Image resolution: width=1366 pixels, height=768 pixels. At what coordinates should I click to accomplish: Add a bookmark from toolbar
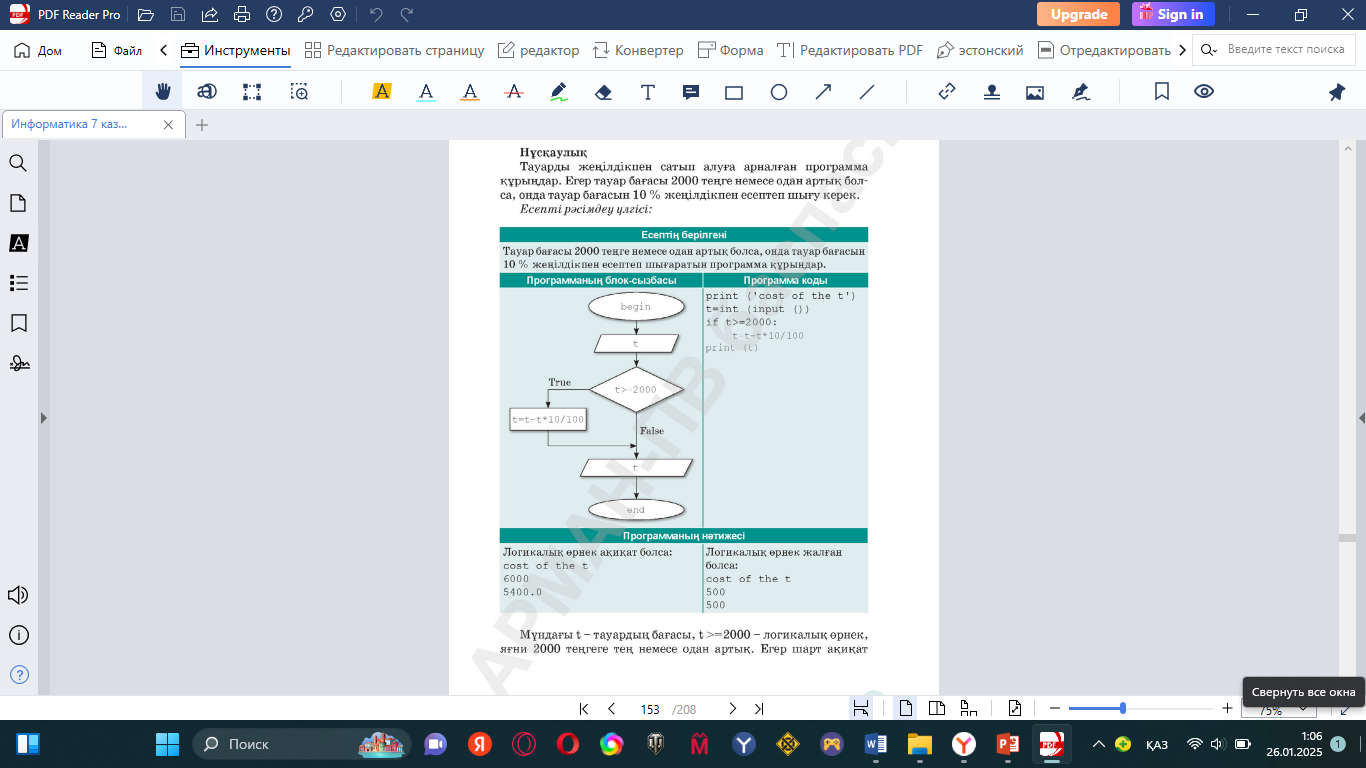coord(1162,92)
